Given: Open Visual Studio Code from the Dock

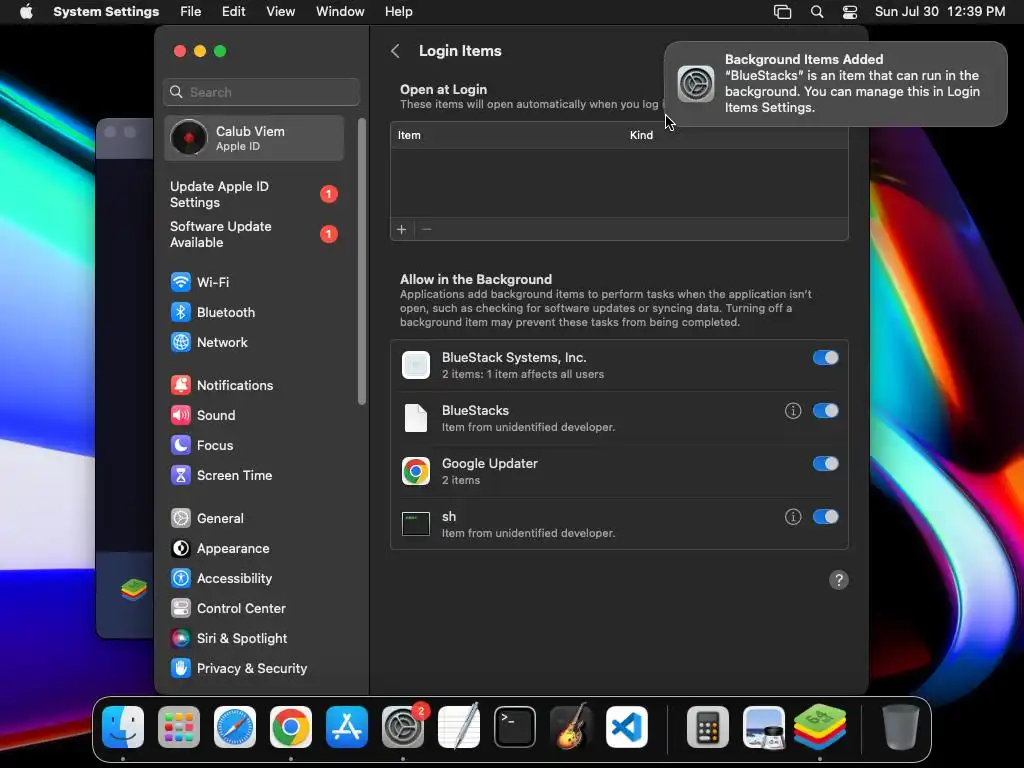Looking at the screenshot, I should [627, 727].
